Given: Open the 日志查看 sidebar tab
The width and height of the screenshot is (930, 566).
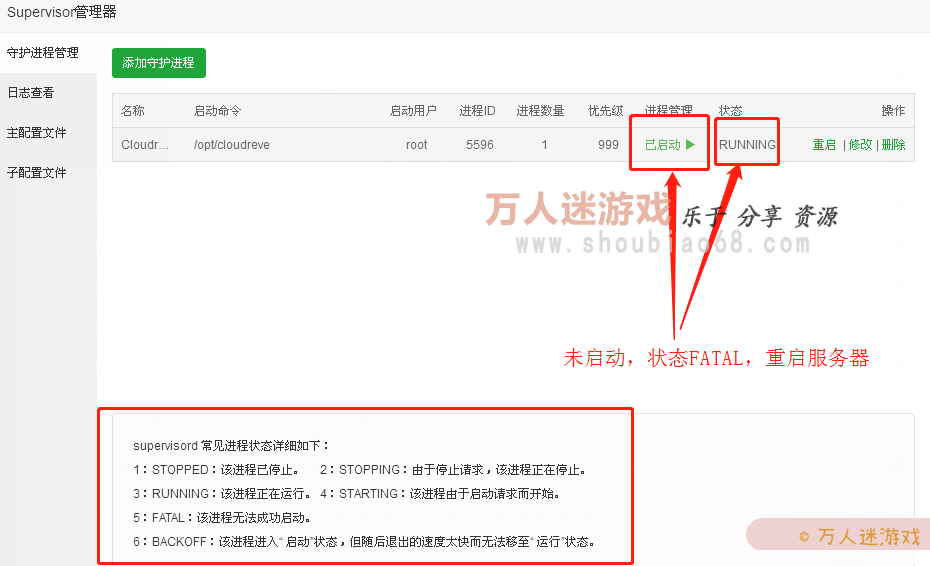Looking at the screenshot, I should [31, 93].
